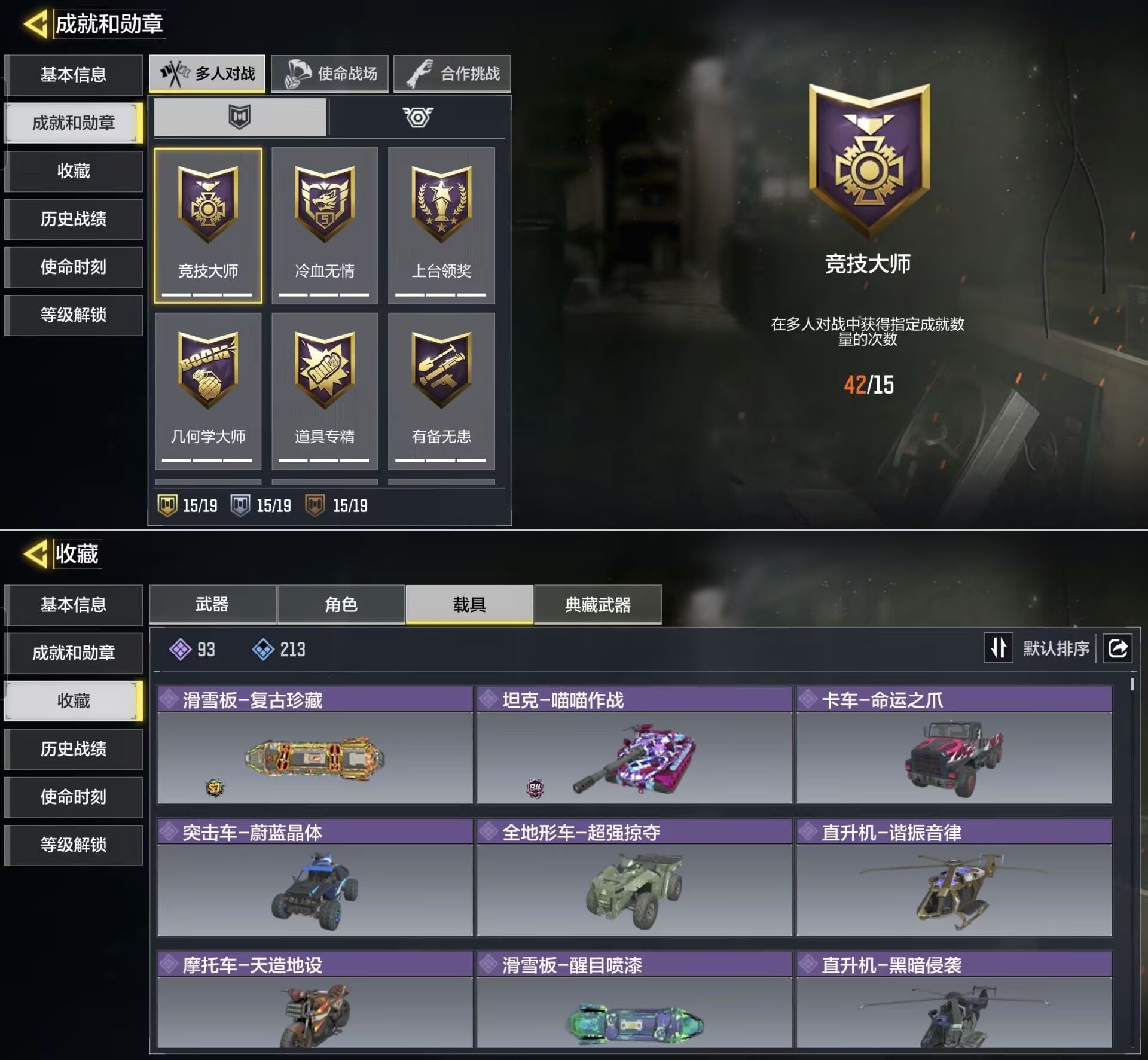Choose the 有备无患 medal badge

[x=441, y=391]
